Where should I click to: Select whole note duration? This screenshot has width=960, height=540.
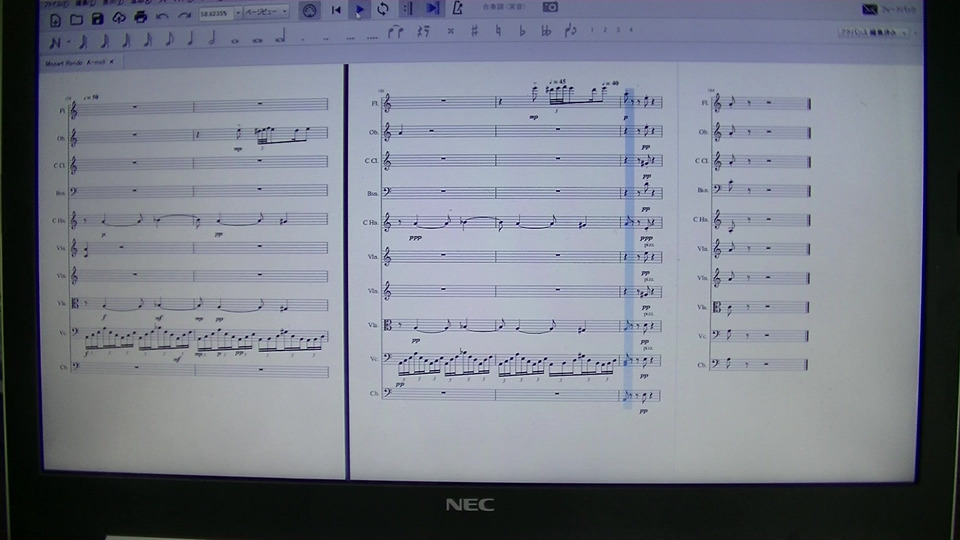(x=234, y=40)
